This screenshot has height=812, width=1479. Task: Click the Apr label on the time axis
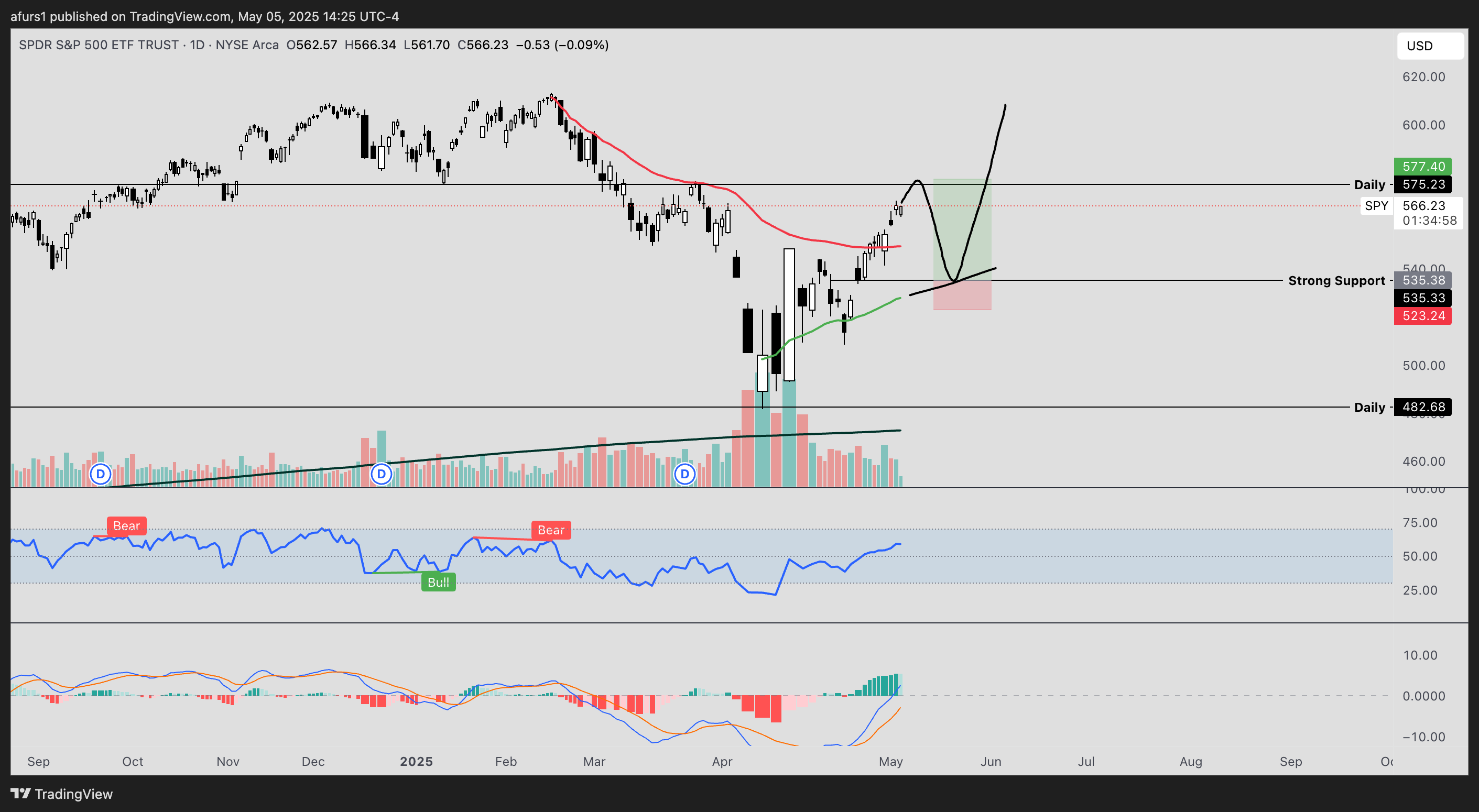click(722, 762)
